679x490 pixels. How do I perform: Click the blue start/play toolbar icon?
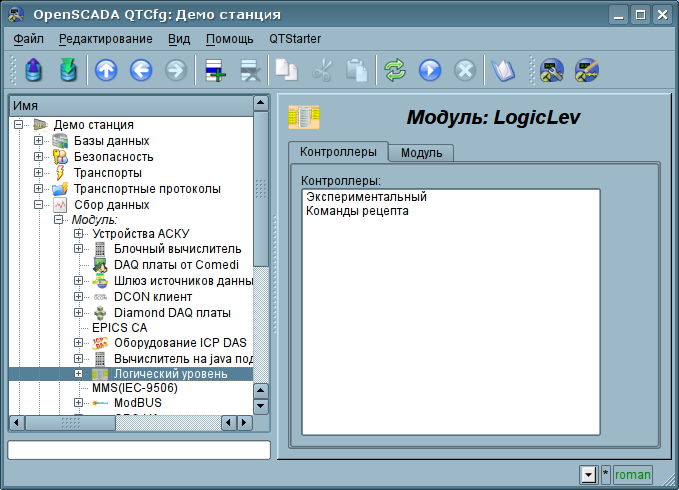coord(430,70)
